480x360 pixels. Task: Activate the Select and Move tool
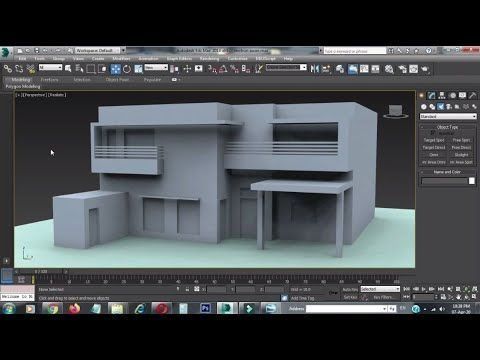[x=116, y=69]
